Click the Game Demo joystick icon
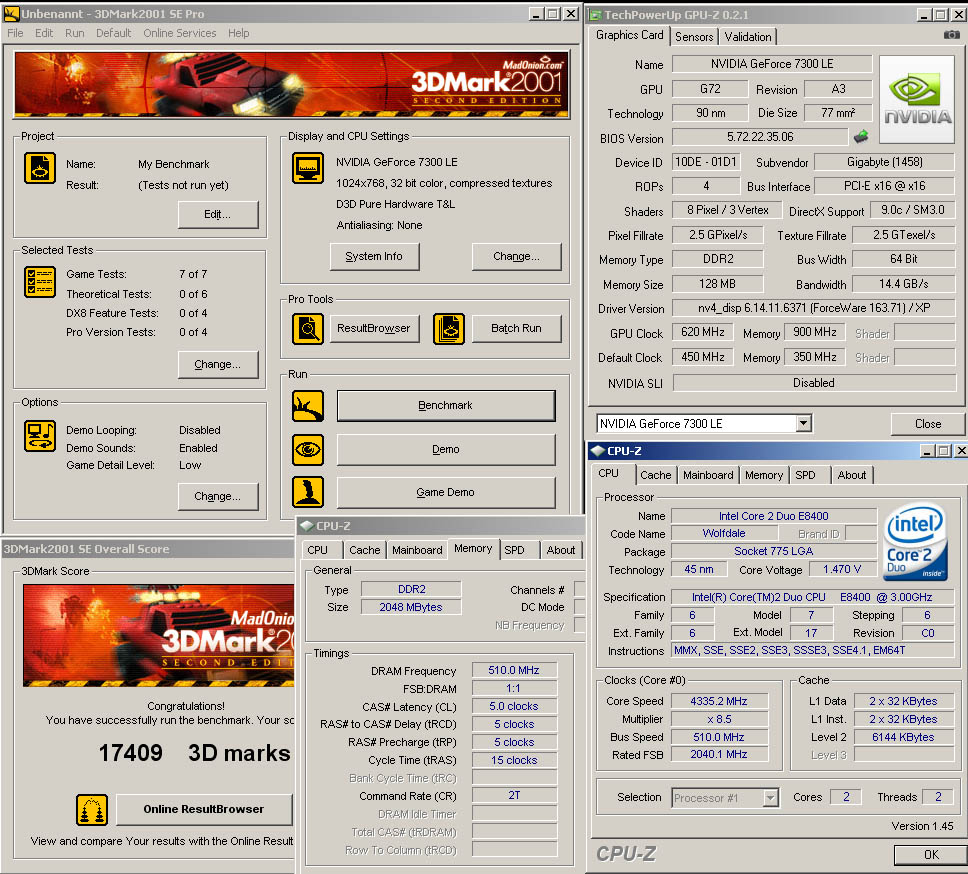This screenshot has height=874, width=968. [307, 492]
